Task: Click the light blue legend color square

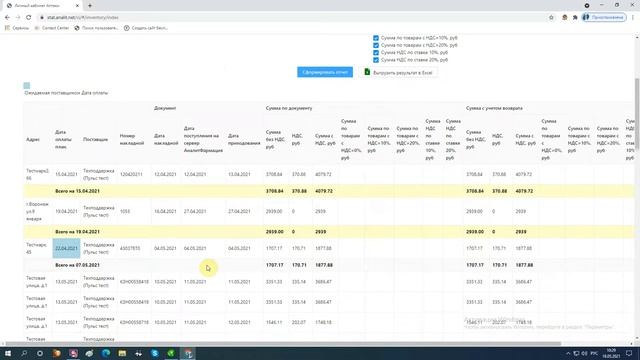Action: tap(27, 85)
